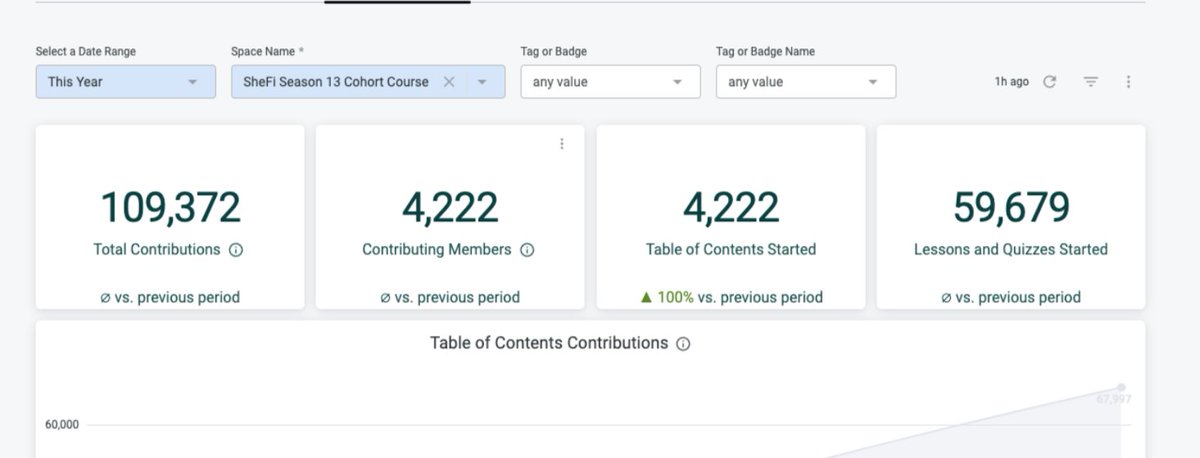
Task: Expand the Space Name dropdown arrow
Action: (483, 82)
